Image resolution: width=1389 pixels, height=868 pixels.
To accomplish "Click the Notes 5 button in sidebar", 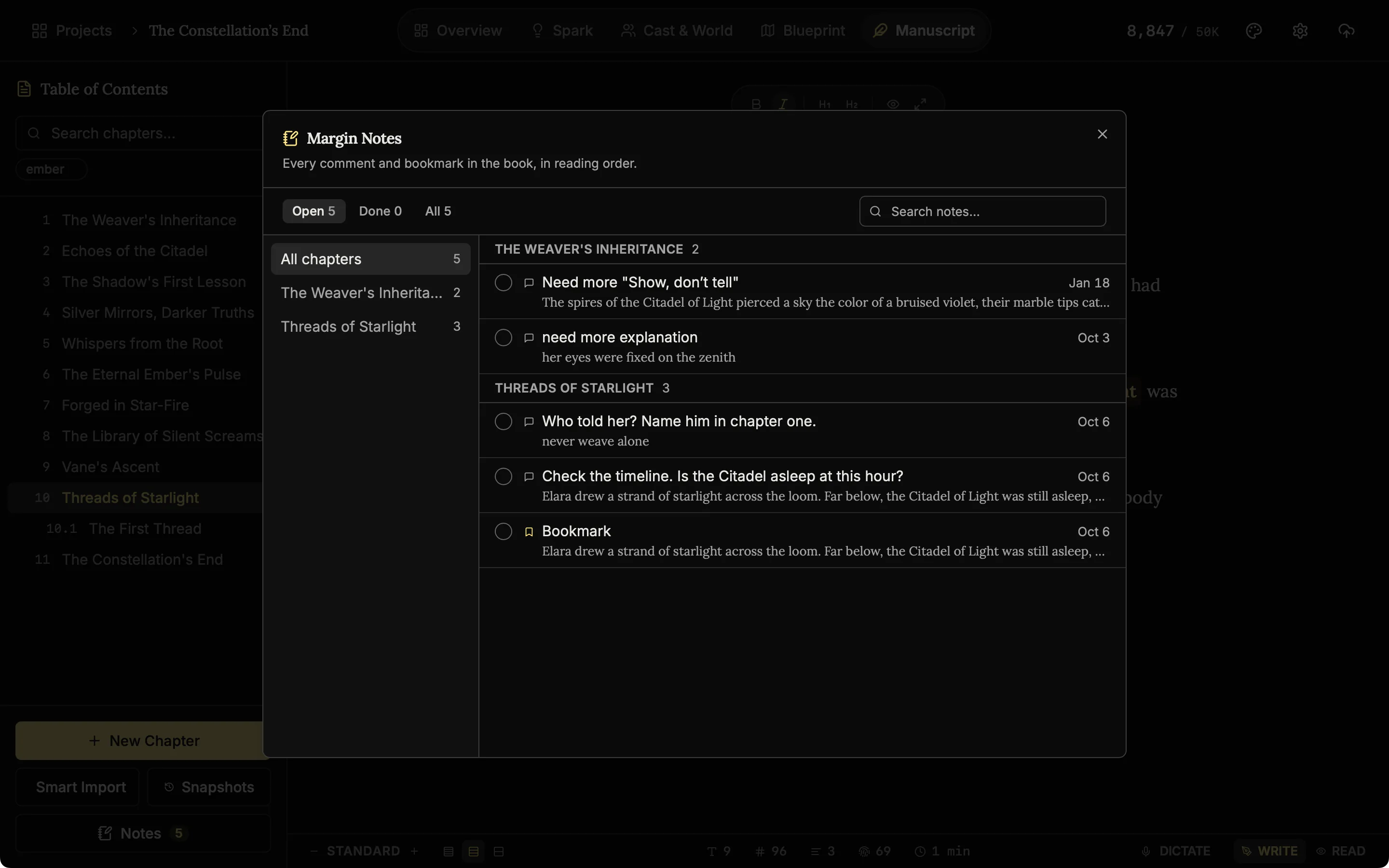I will pos(144,833).
